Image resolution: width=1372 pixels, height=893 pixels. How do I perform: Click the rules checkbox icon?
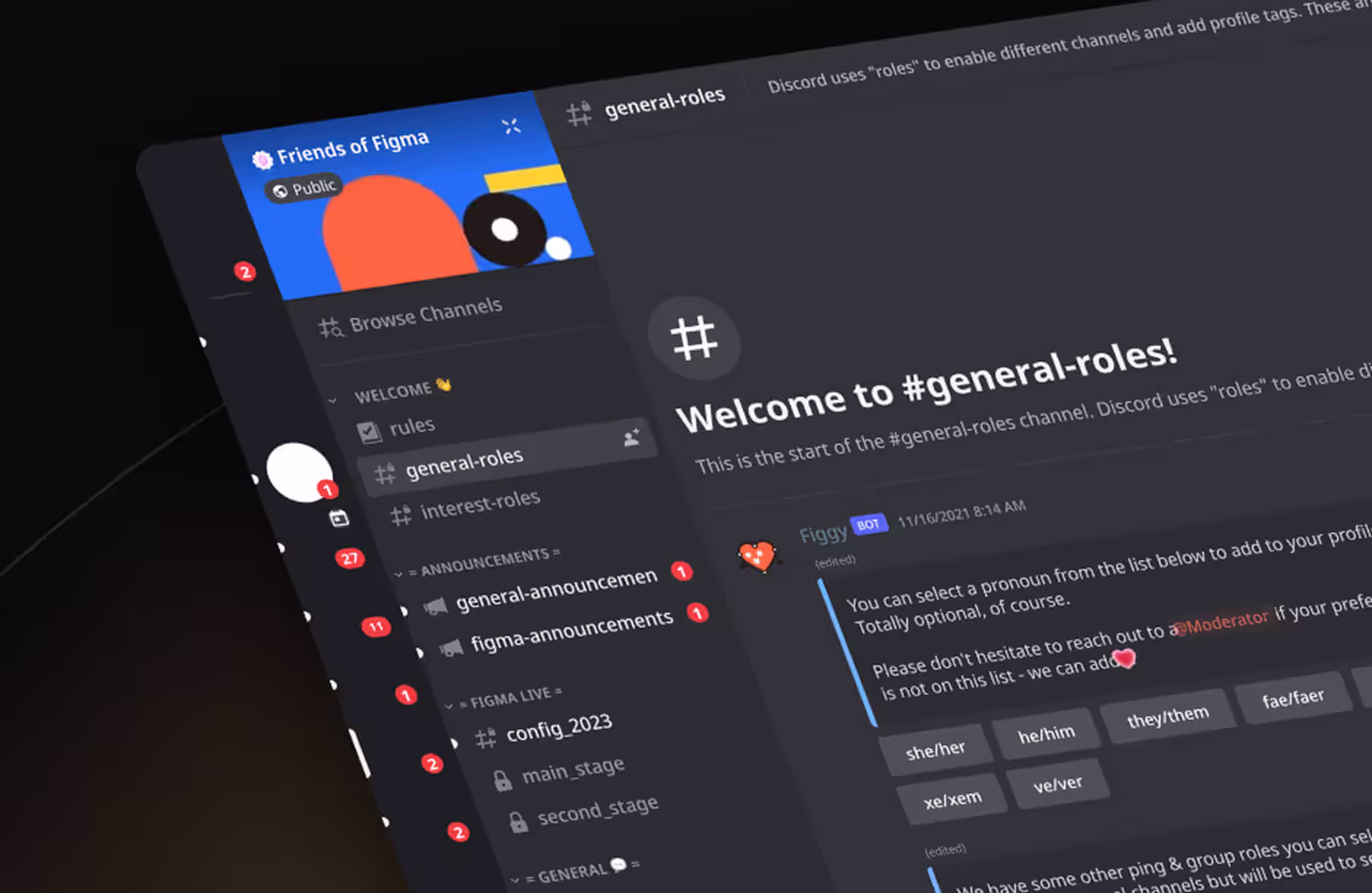point(369,432)
